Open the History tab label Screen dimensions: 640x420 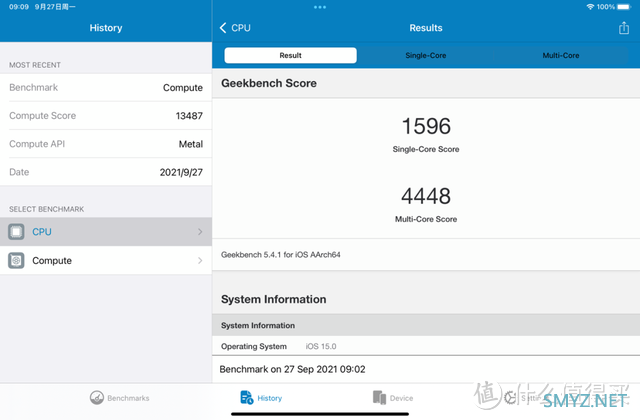(269, 398)
